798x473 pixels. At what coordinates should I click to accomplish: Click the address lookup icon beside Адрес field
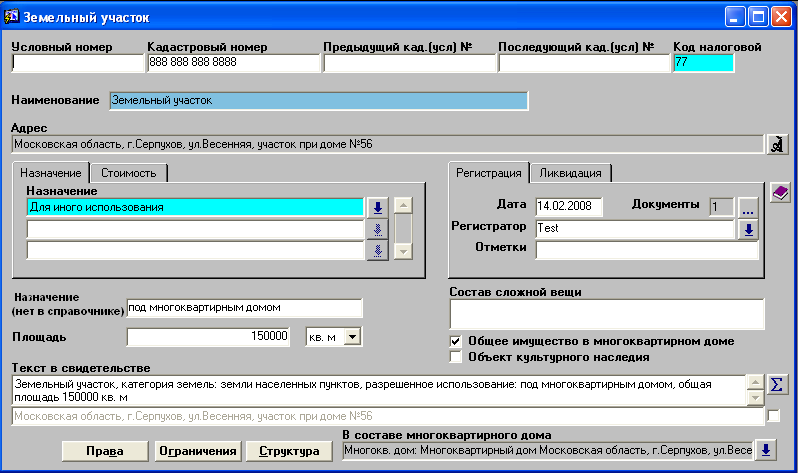[777, 145]
